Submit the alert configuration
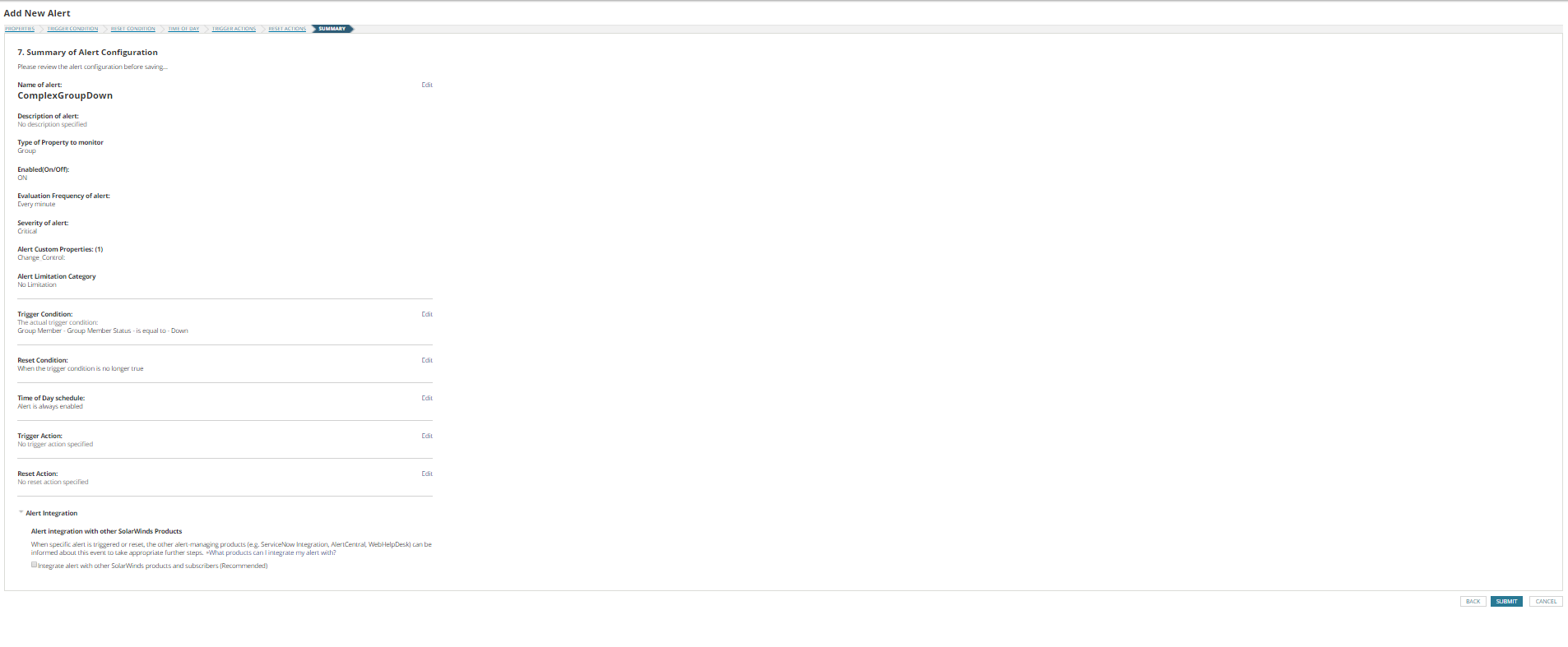This screenshot has height=647, width=1568. tap(1506, 602)
